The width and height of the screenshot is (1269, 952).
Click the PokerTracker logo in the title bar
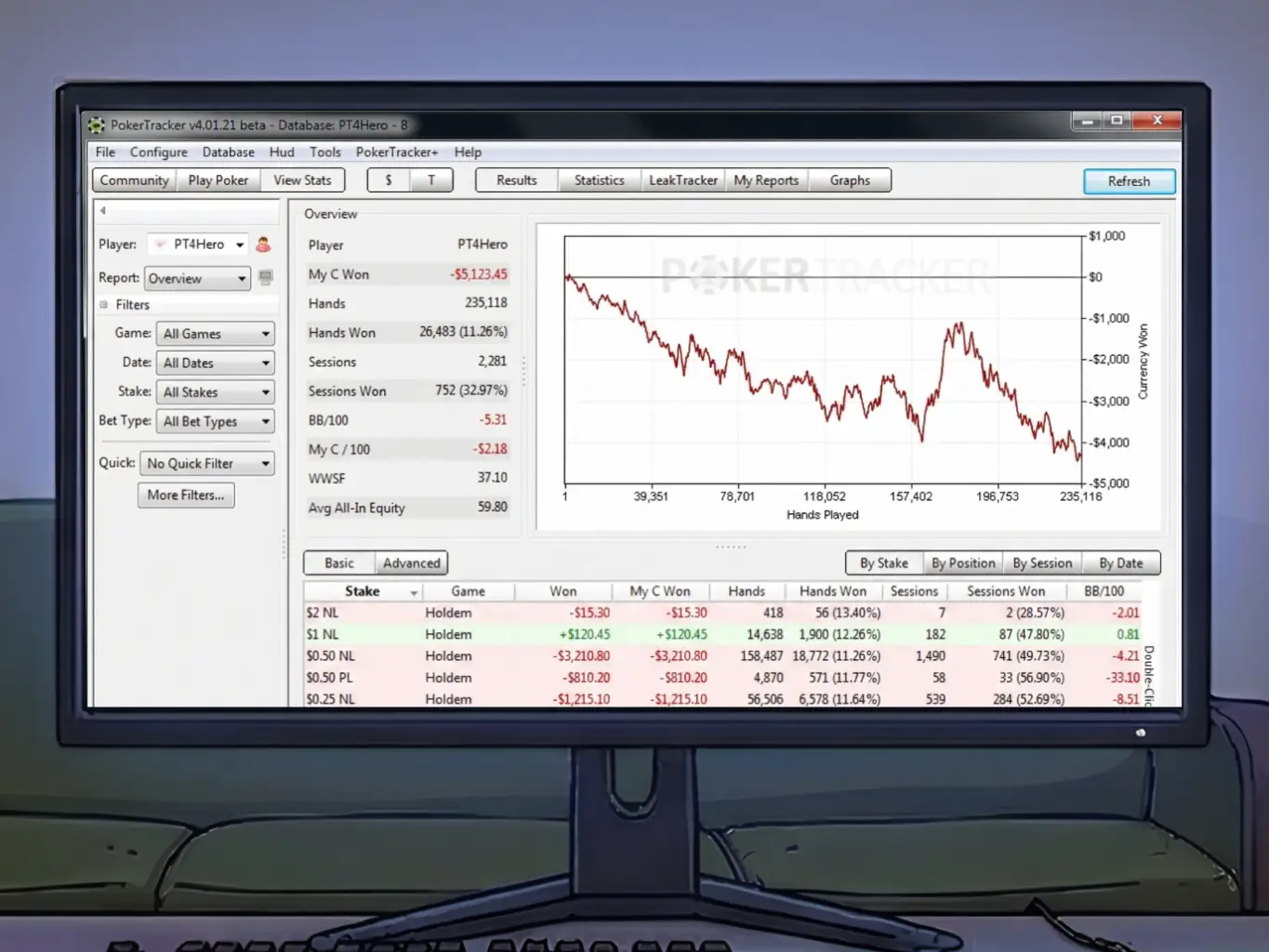click(96, 124)
